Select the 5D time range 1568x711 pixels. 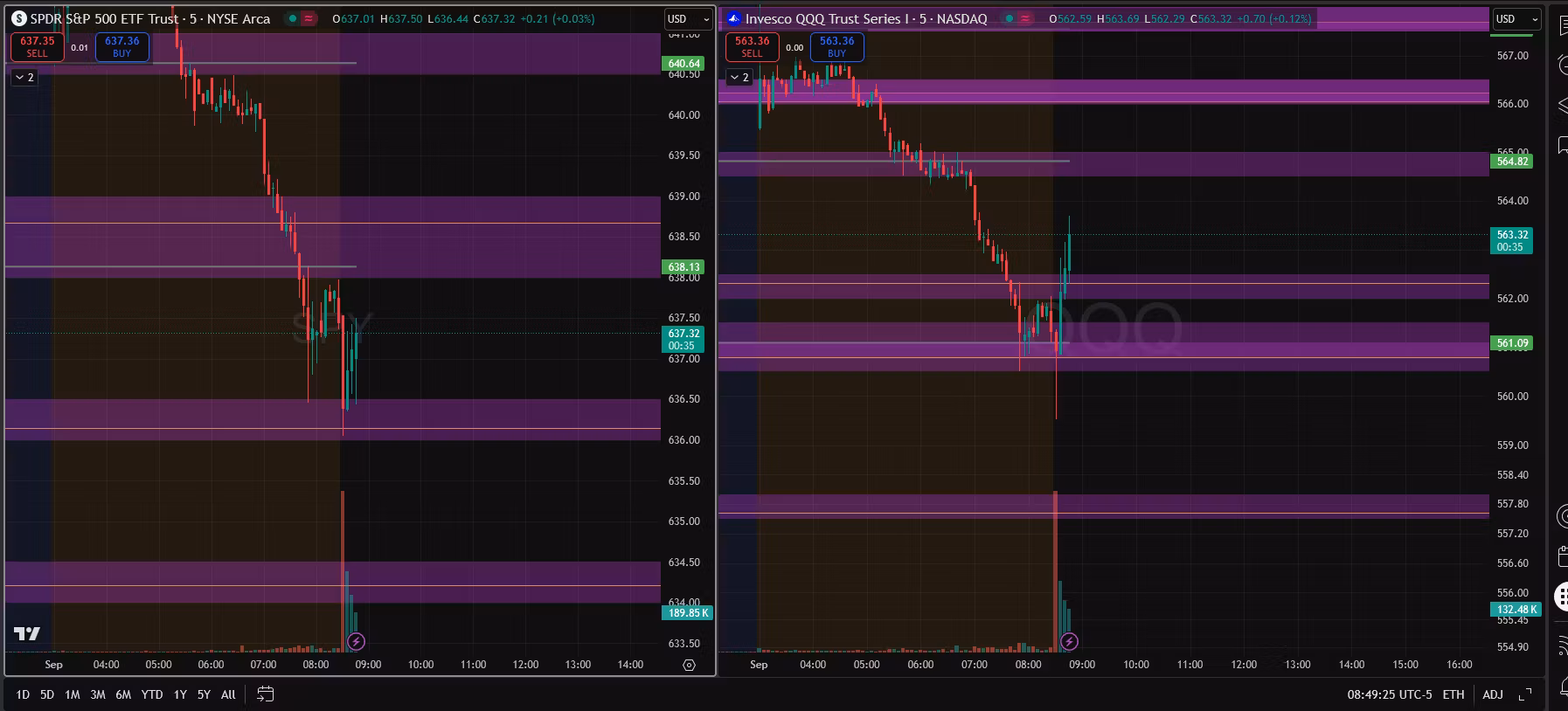tap(47, 694)
